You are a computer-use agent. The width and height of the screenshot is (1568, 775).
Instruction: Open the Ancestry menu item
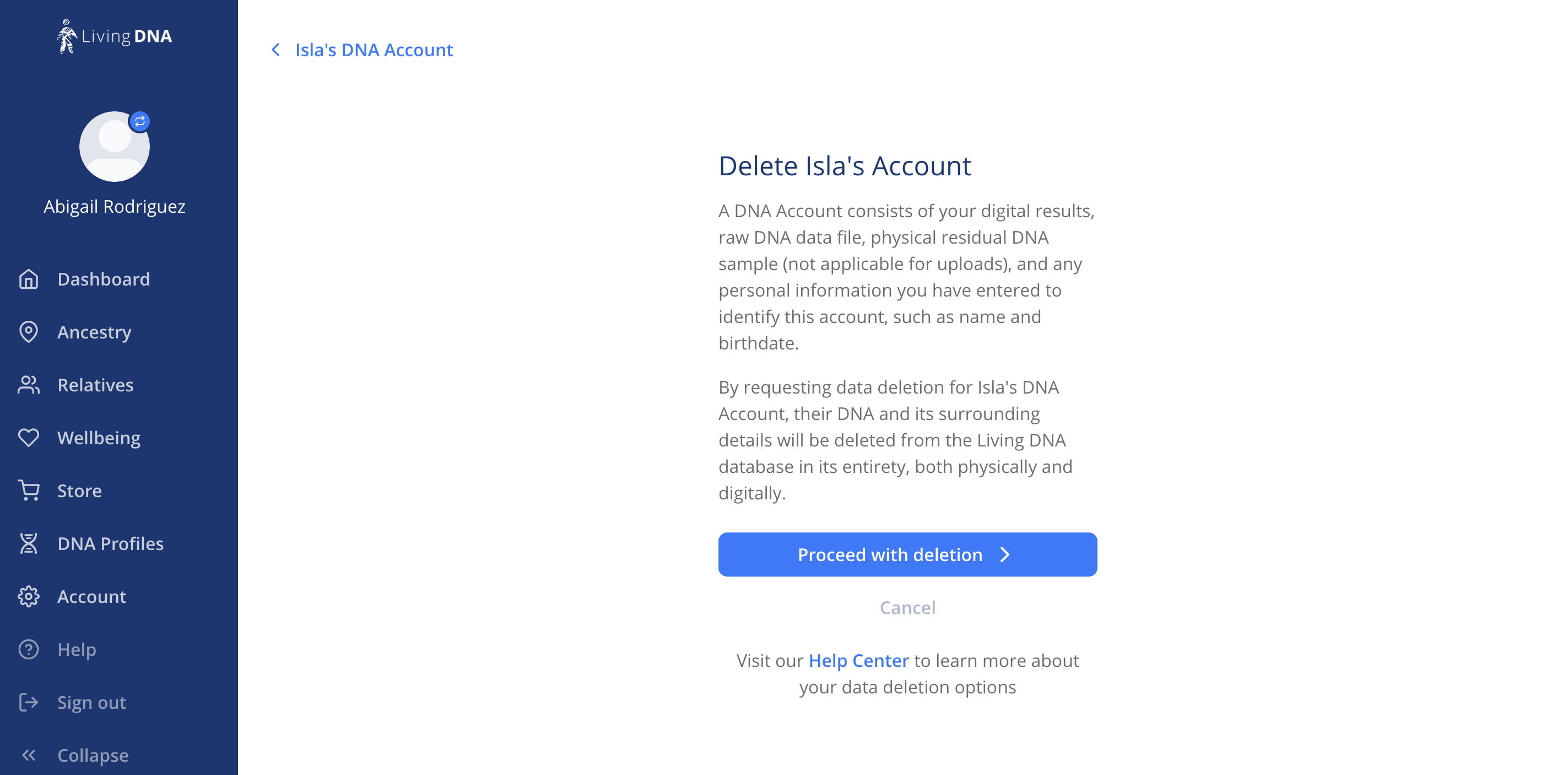coord(94,332)
